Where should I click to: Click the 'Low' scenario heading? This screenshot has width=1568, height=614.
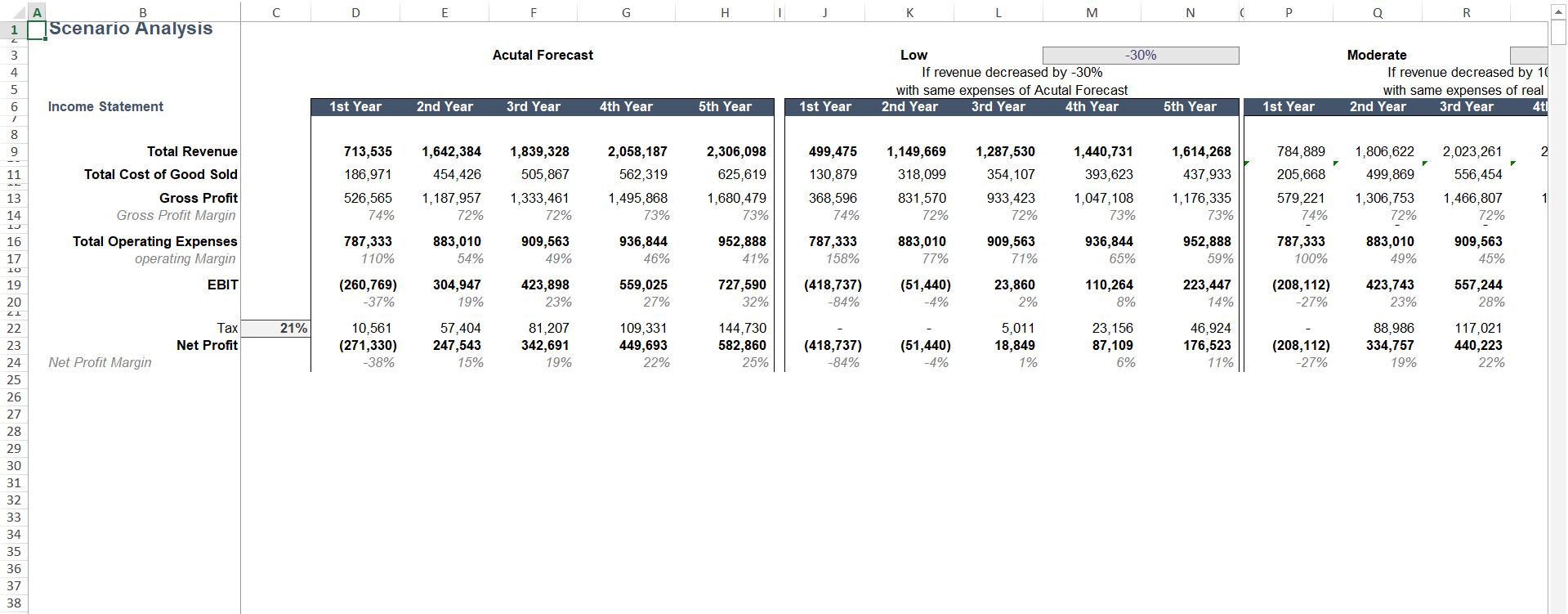pyautogui.click(x=914, y=55)
